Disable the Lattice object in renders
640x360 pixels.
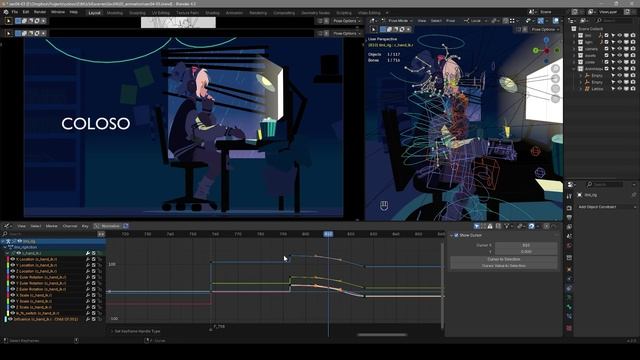[x=633, y=89]
